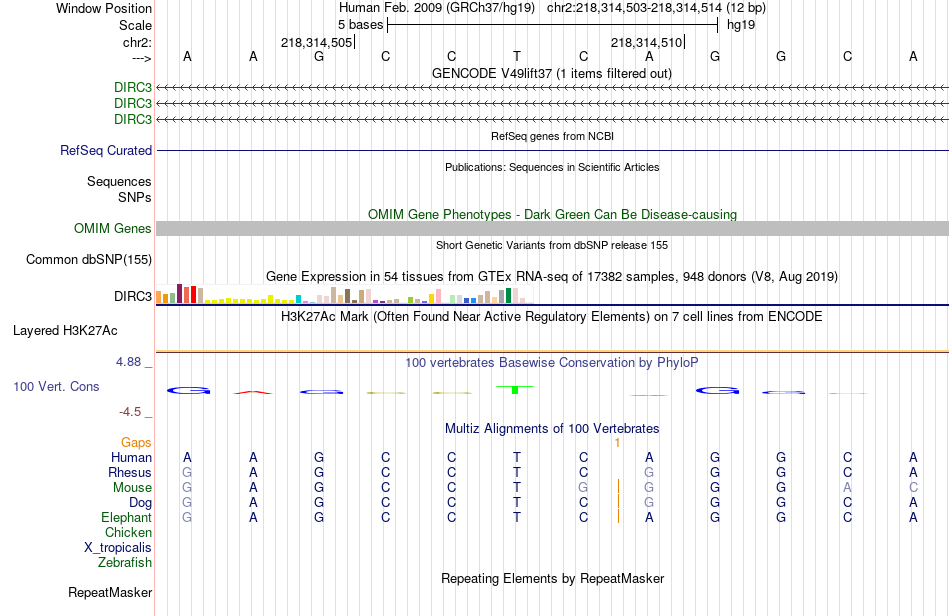The height and width of the screenshot is (616, 950).
Task: Click the RefSeq Curated track label
Action: click(x=106, y=150)
